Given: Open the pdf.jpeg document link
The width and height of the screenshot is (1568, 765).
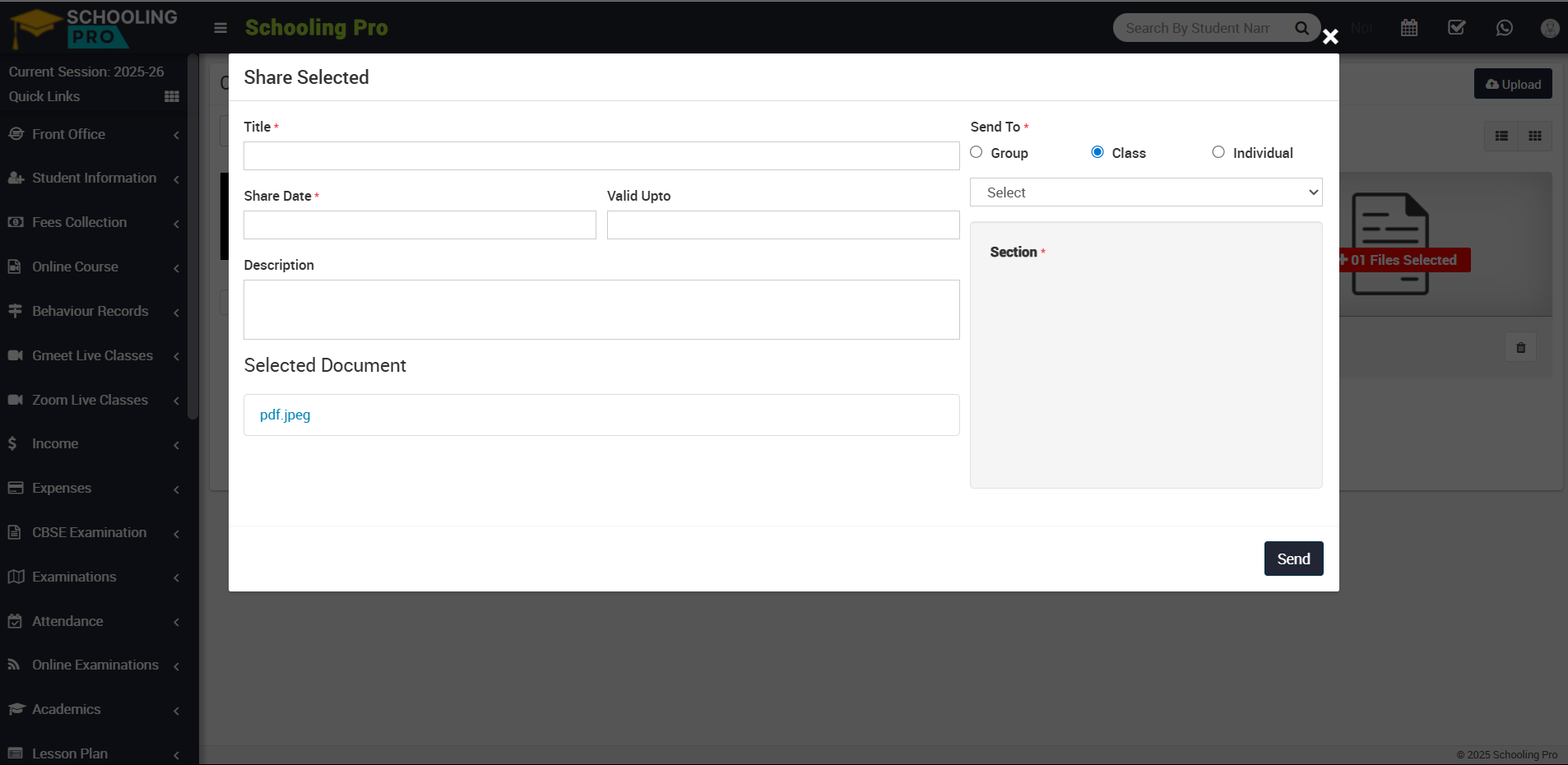Looking at the screenshot, I should [285, 415].
